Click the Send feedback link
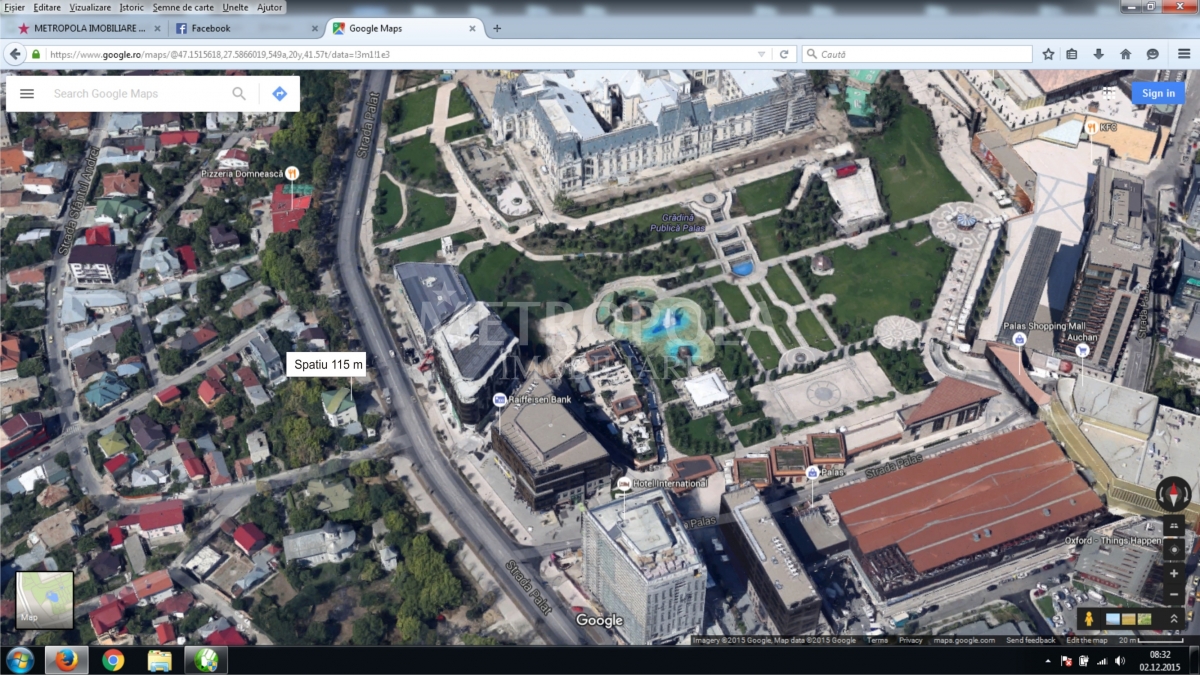Viewport: 1200px width, 675px height. pyautogui.click(x=1030, y=640)
